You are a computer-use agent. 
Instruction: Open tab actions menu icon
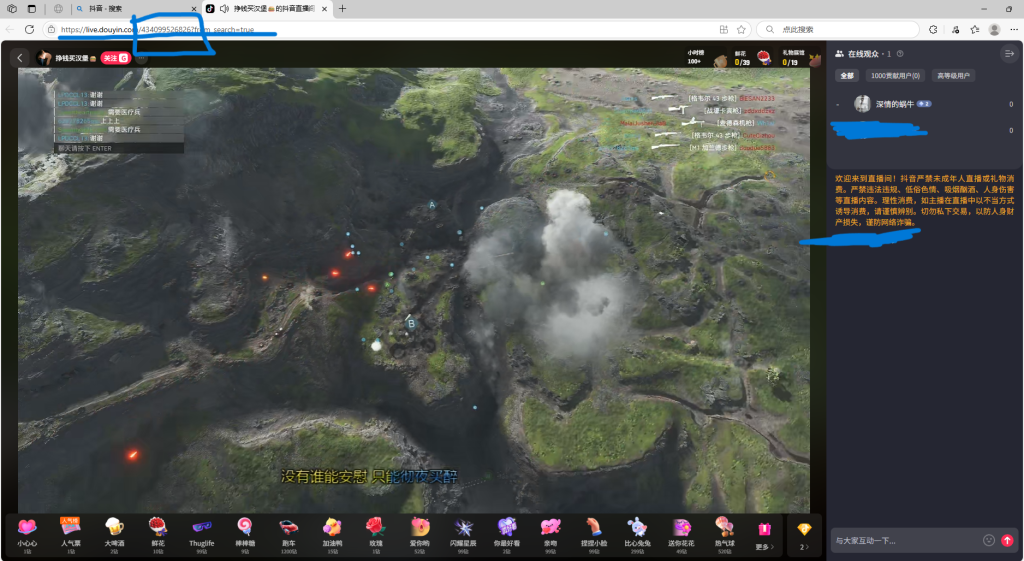32,8
